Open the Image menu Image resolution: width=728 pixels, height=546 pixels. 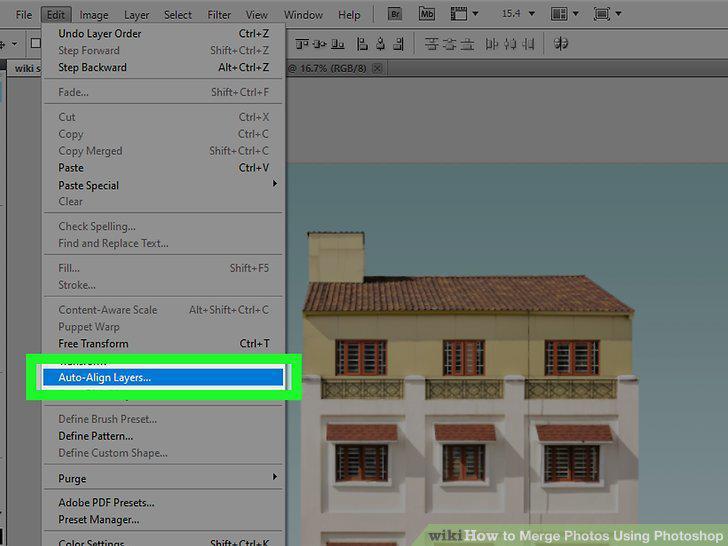(x=94, y=15)
